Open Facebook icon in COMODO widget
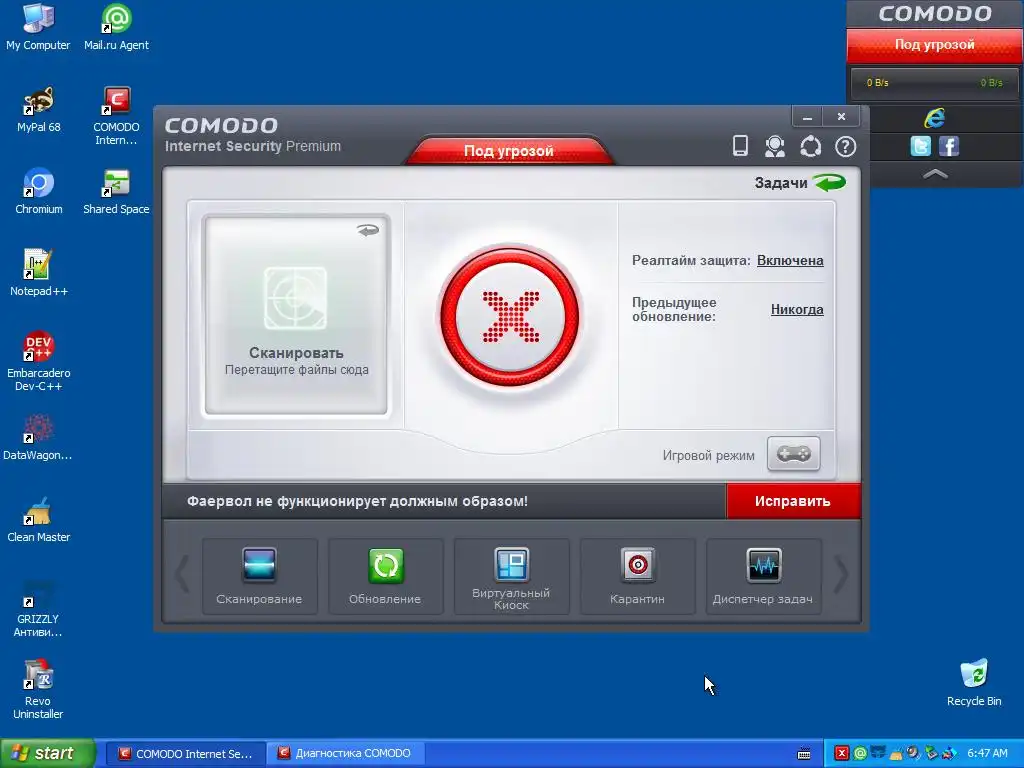 (x=949, y=146)
